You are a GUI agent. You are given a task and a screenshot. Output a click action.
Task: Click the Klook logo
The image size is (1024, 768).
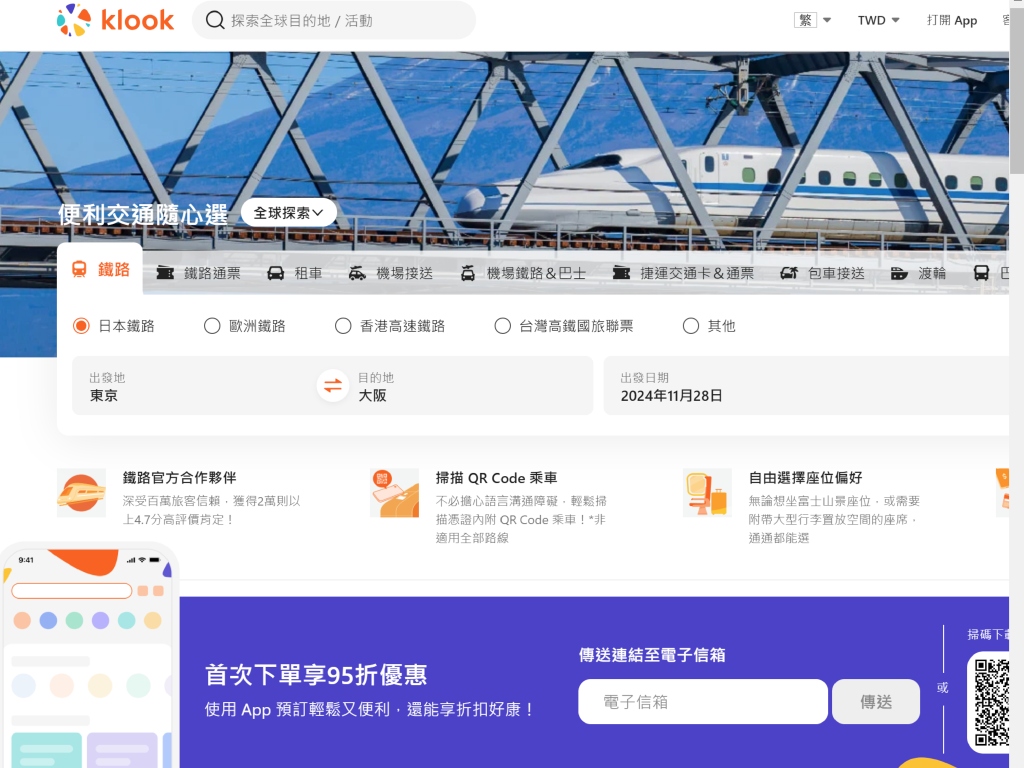115,20
